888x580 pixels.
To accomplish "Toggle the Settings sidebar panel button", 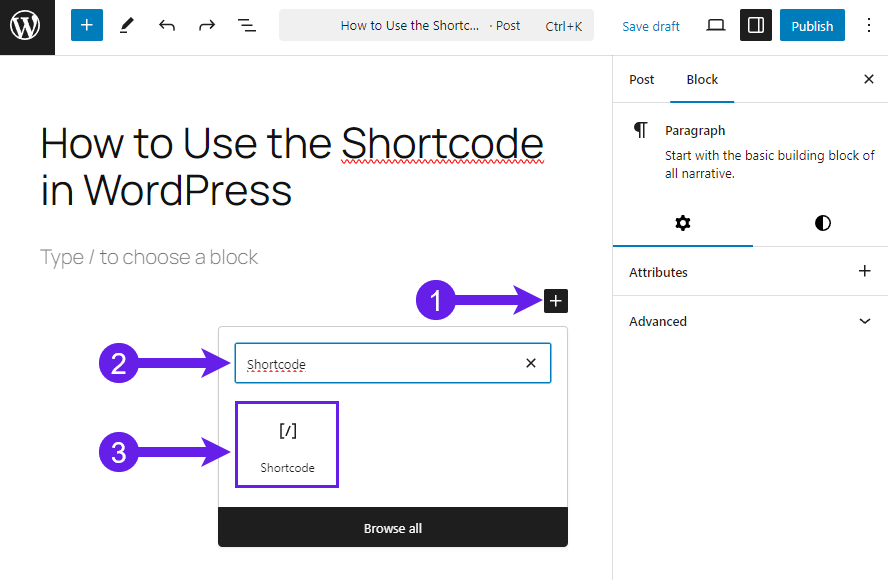I will pos(755,25).
